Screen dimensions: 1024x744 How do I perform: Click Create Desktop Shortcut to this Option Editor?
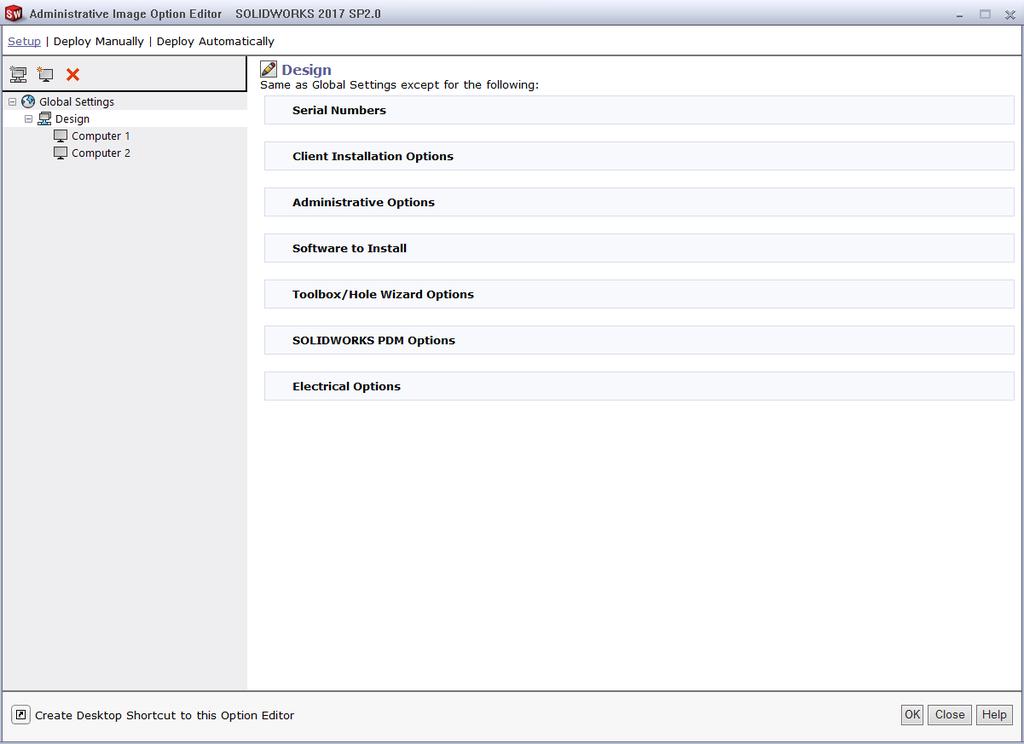165,715
